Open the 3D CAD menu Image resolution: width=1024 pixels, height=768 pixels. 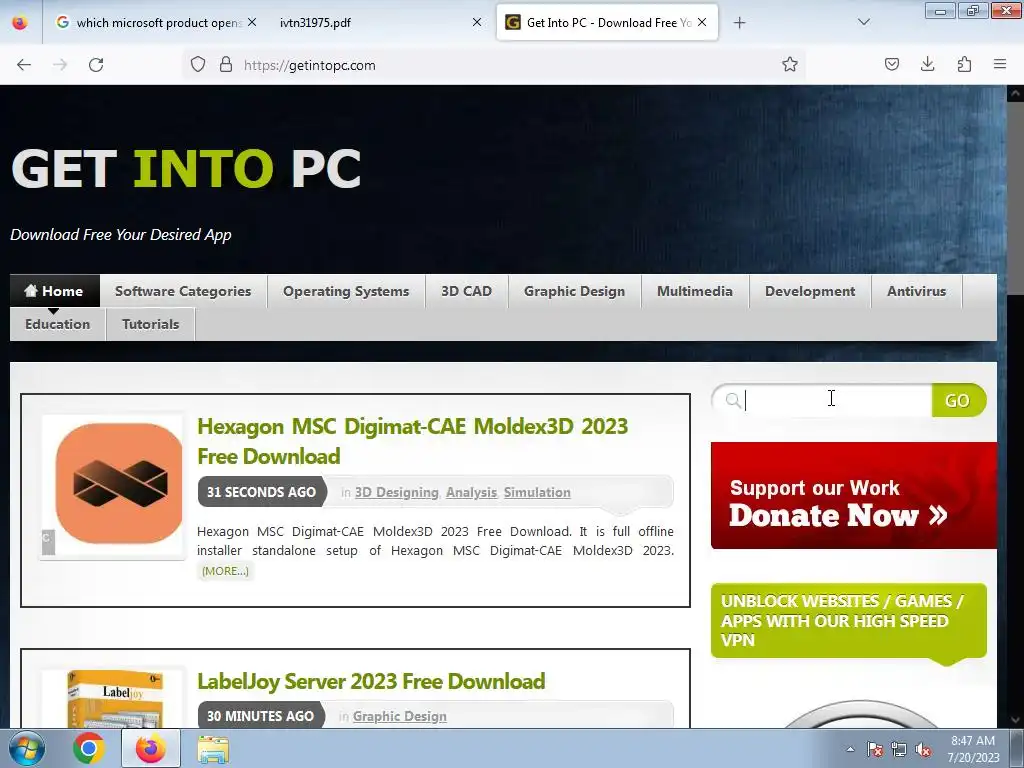(466, 291)
